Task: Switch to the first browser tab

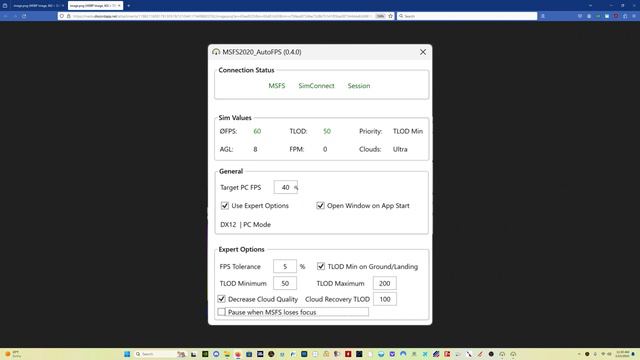Action: (x=37, y=6)
